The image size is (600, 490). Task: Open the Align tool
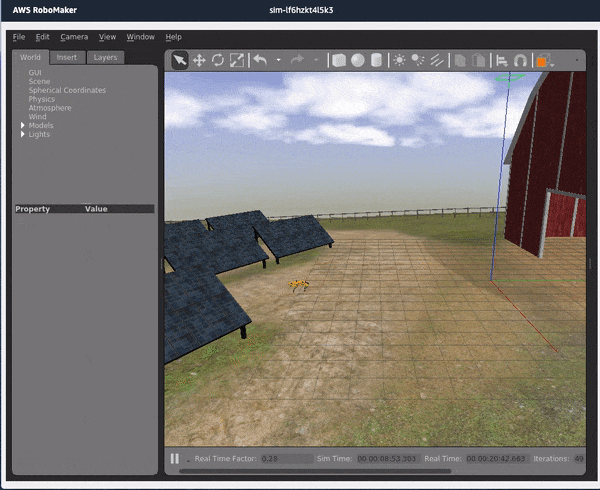[502, 60]
